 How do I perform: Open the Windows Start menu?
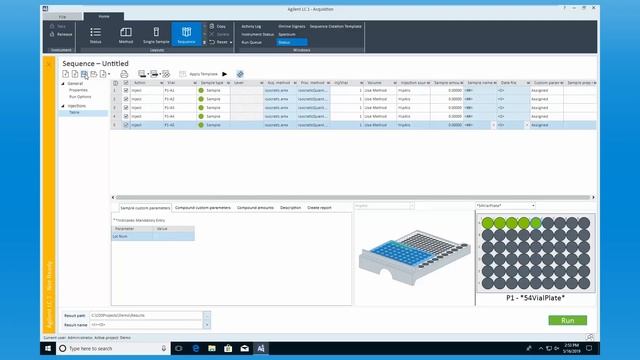pyautogui.click(x=48, y=349)
